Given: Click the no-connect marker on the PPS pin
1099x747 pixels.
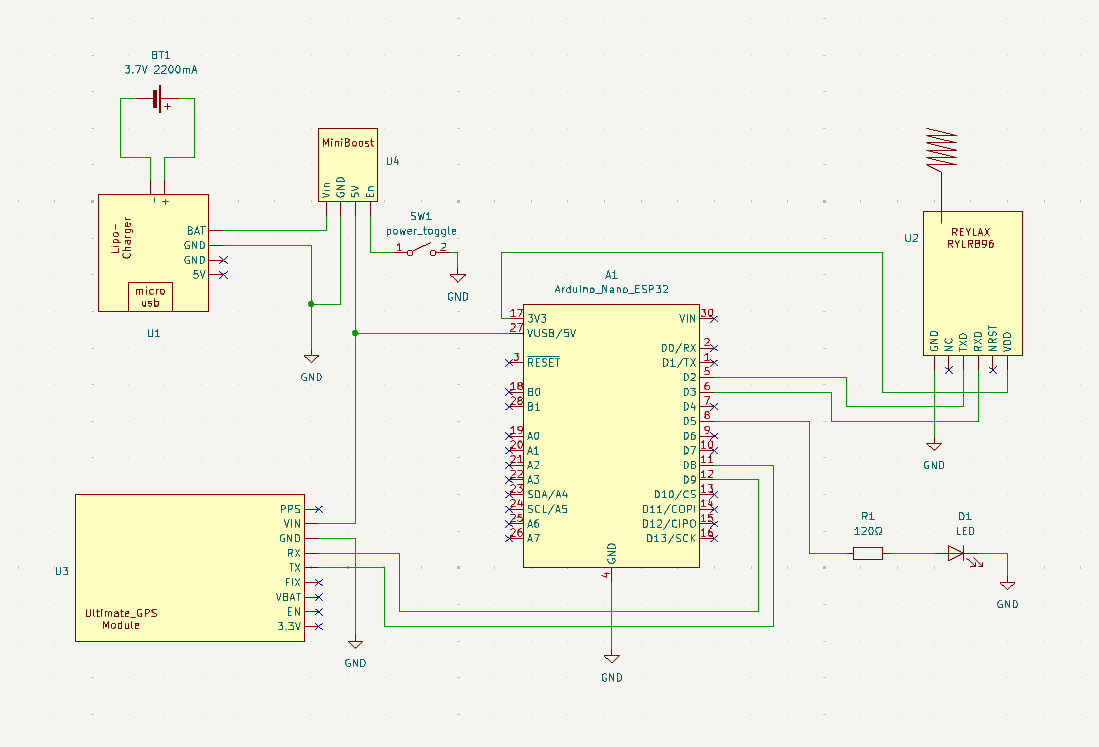Looking at the screenshot, I should [319, 509].
